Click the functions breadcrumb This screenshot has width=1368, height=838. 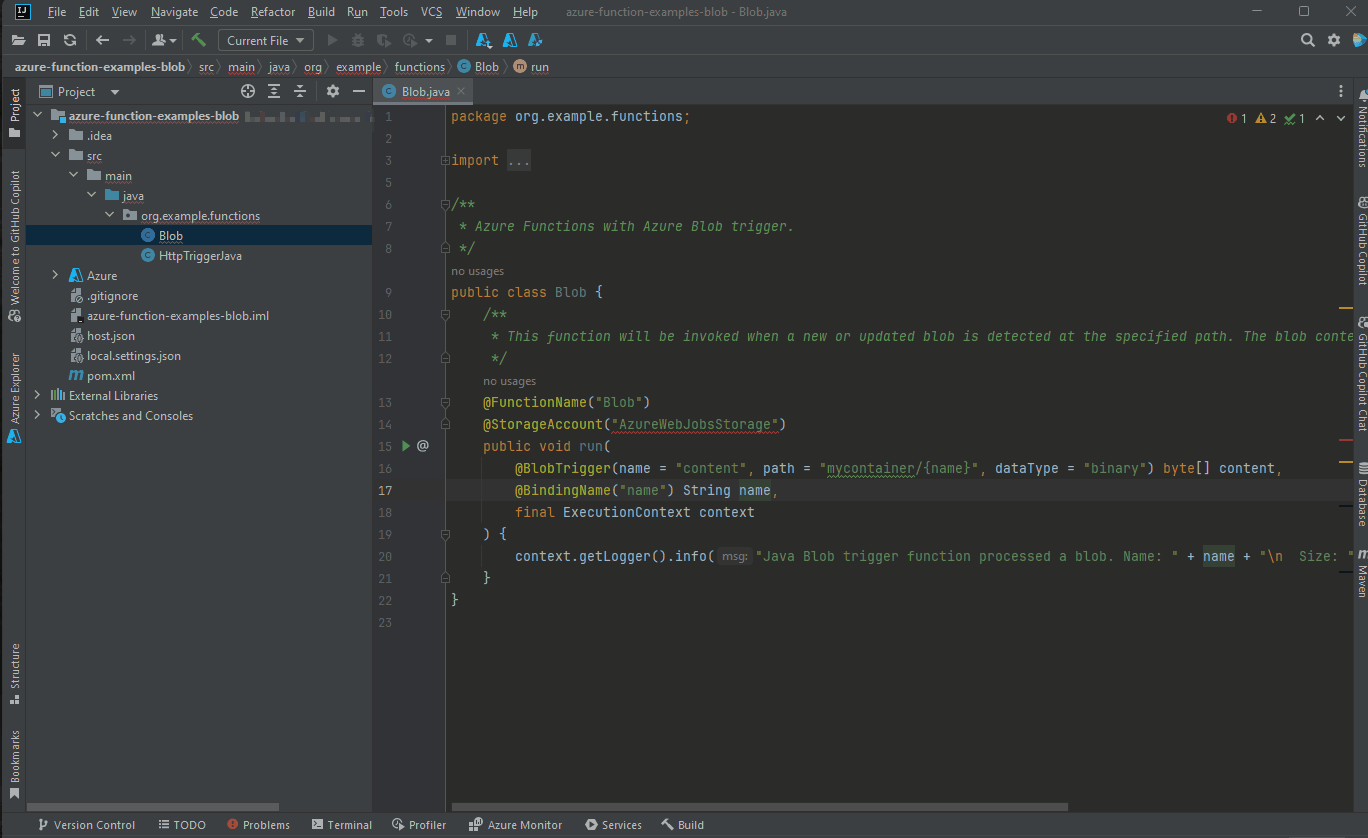coord(420,67)
